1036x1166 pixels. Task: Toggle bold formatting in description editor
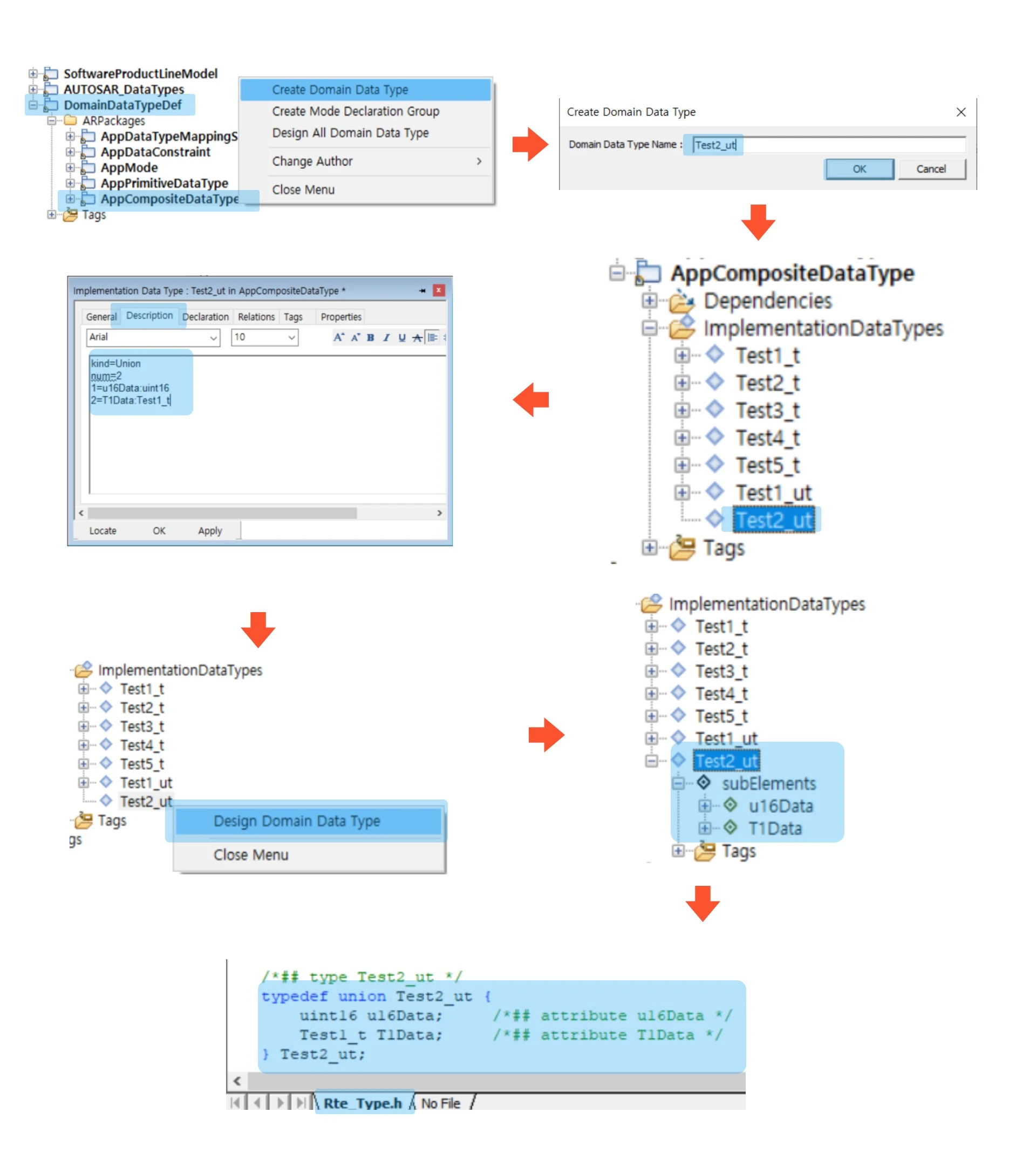click(371, 337)
